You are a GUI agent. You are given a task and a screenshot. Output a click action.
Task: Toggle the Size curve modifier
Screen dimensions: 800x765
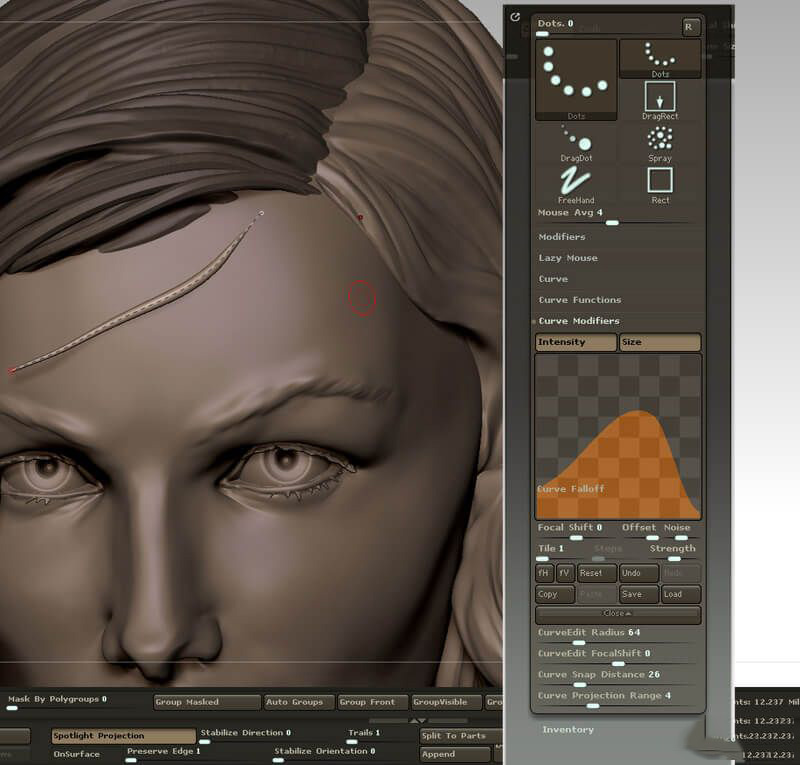click(659, 342)
